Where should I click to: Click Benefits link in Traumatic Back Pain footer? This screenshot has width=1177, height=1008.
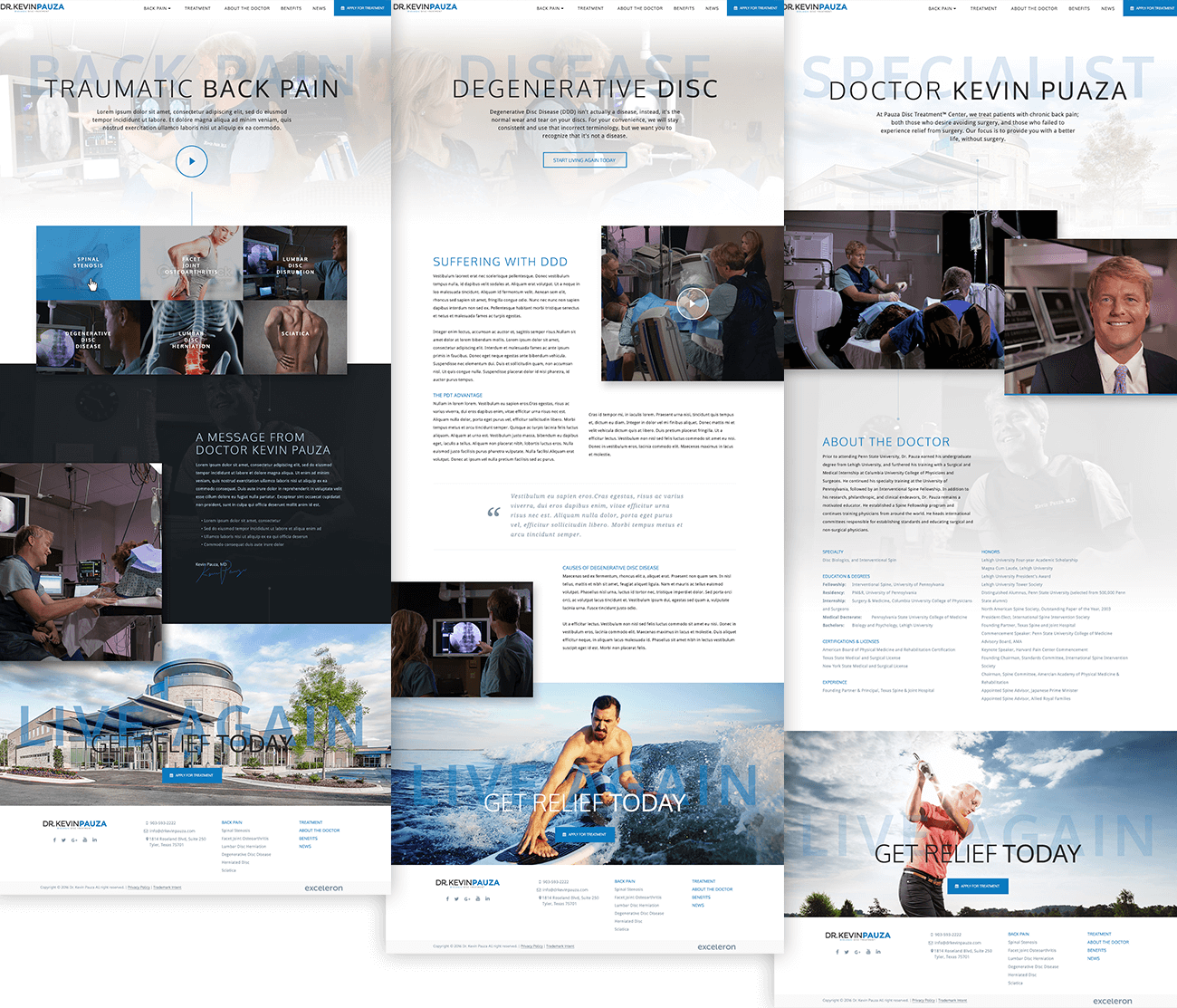[308, 839]
